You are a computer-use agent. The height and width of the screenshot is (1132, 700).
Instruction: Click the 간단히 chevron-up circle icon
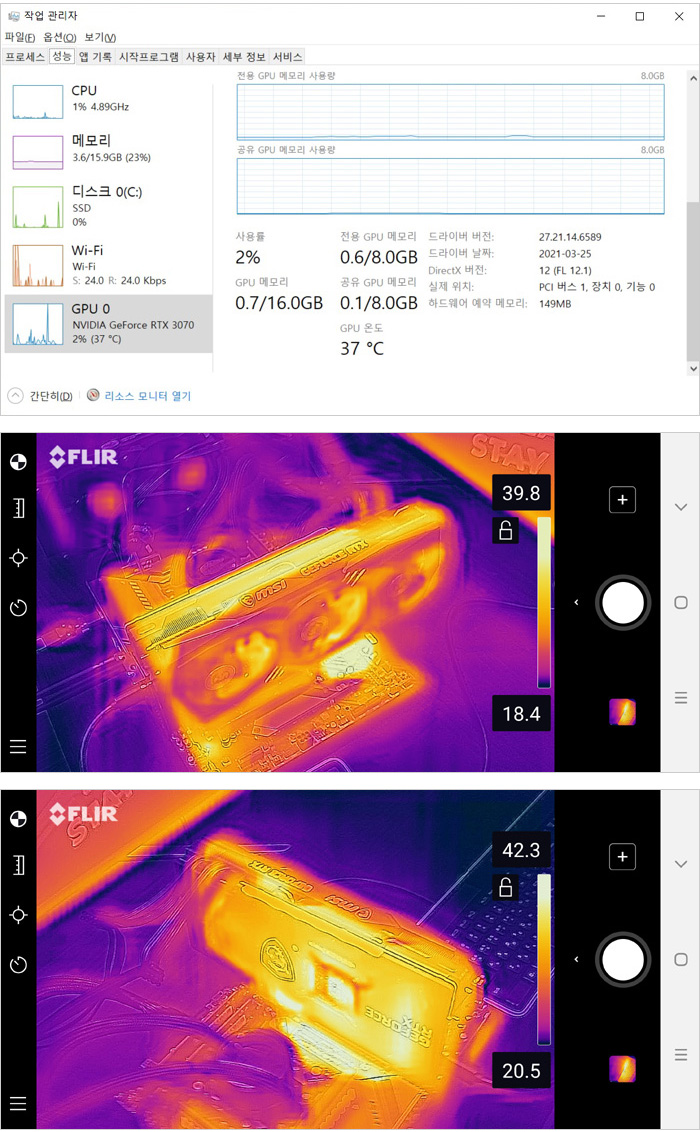tap(15, 396)
